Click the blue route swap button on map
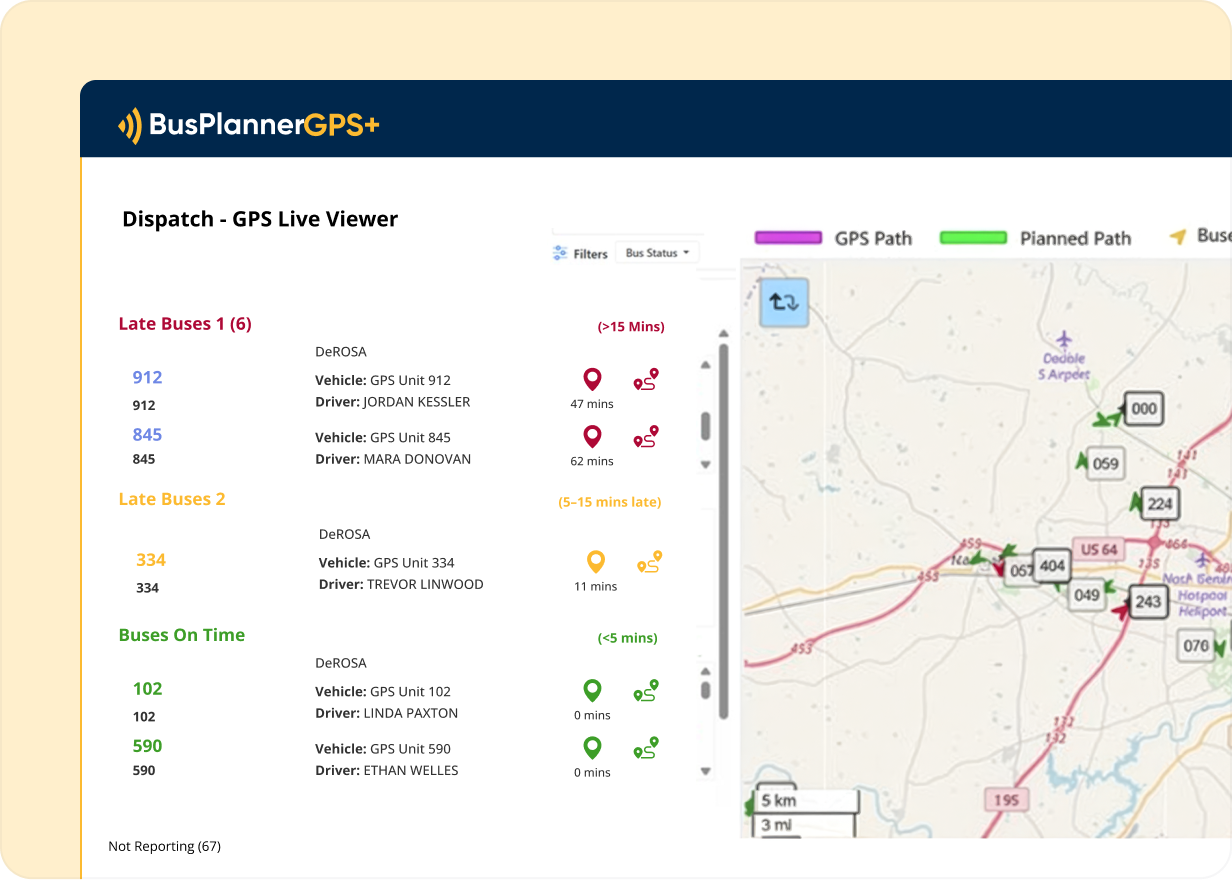The width and height of the screenshot is (1232, 880). click(784, 302)
